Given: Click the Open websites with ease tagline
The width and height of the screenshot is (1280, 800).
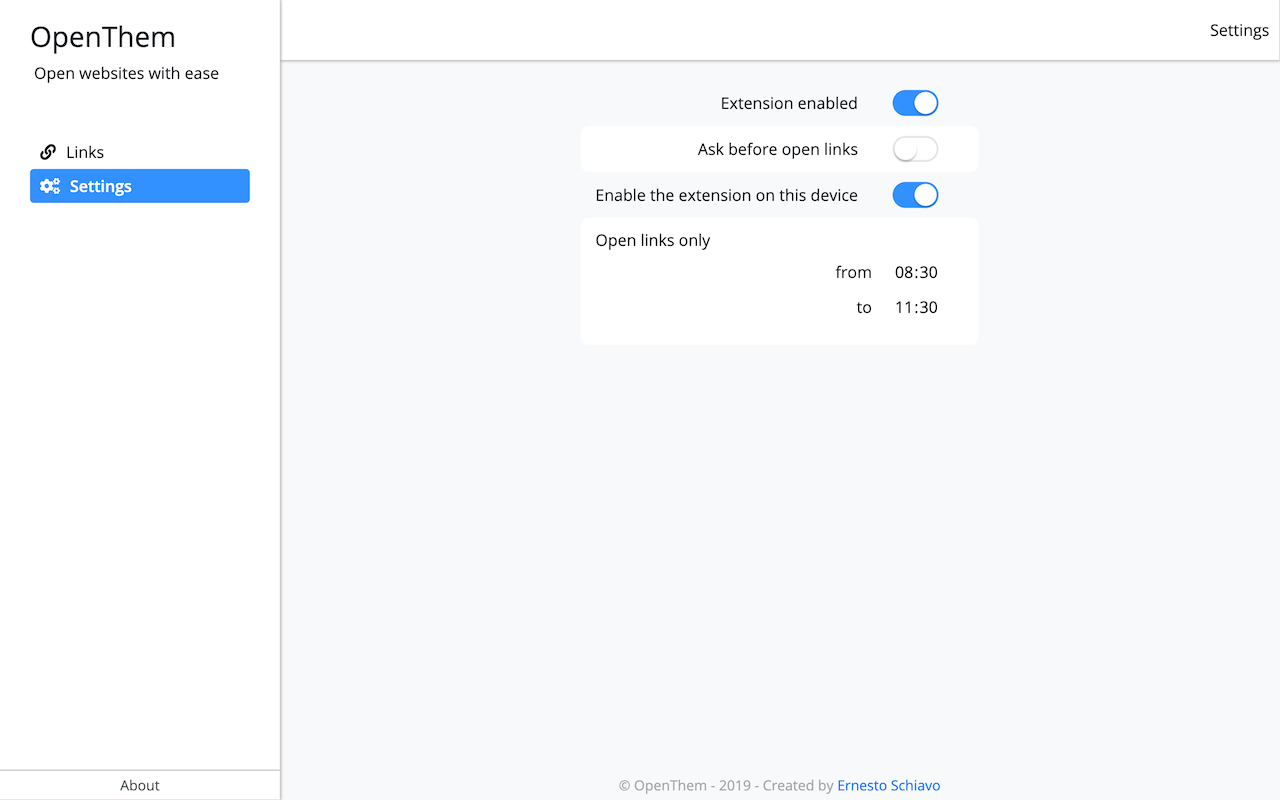Looking at the screenshot, I should [x=126, y=73].
